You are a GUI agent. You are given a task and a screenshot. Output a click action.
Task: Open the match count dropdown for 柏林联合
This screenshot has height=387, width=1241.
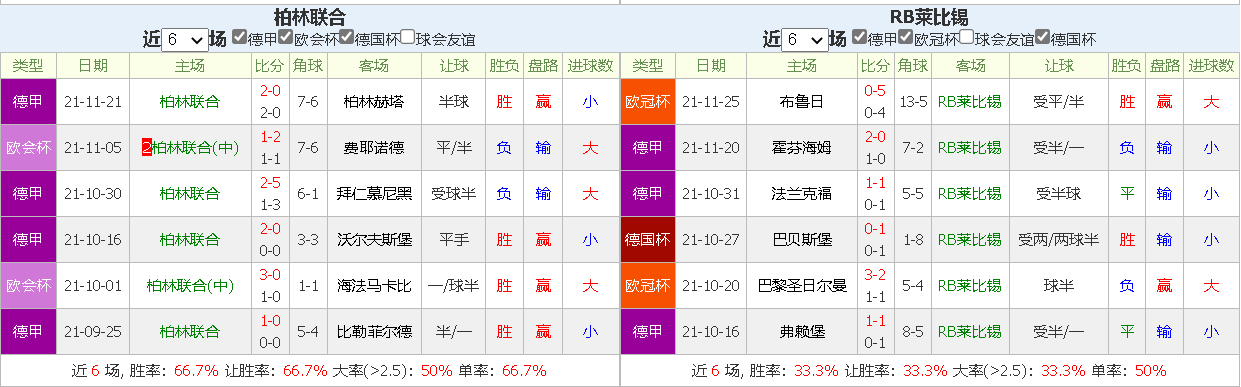tap(184, 40)
